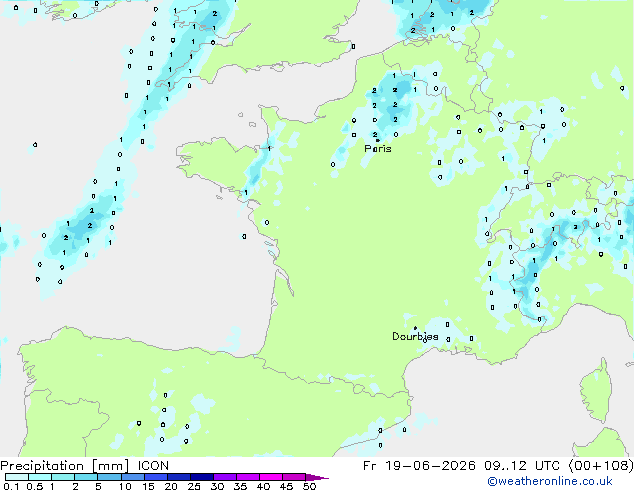This screenshot has height=490, width=634.
Task: Click the '15' legend scale label
Action: (148, 486)
